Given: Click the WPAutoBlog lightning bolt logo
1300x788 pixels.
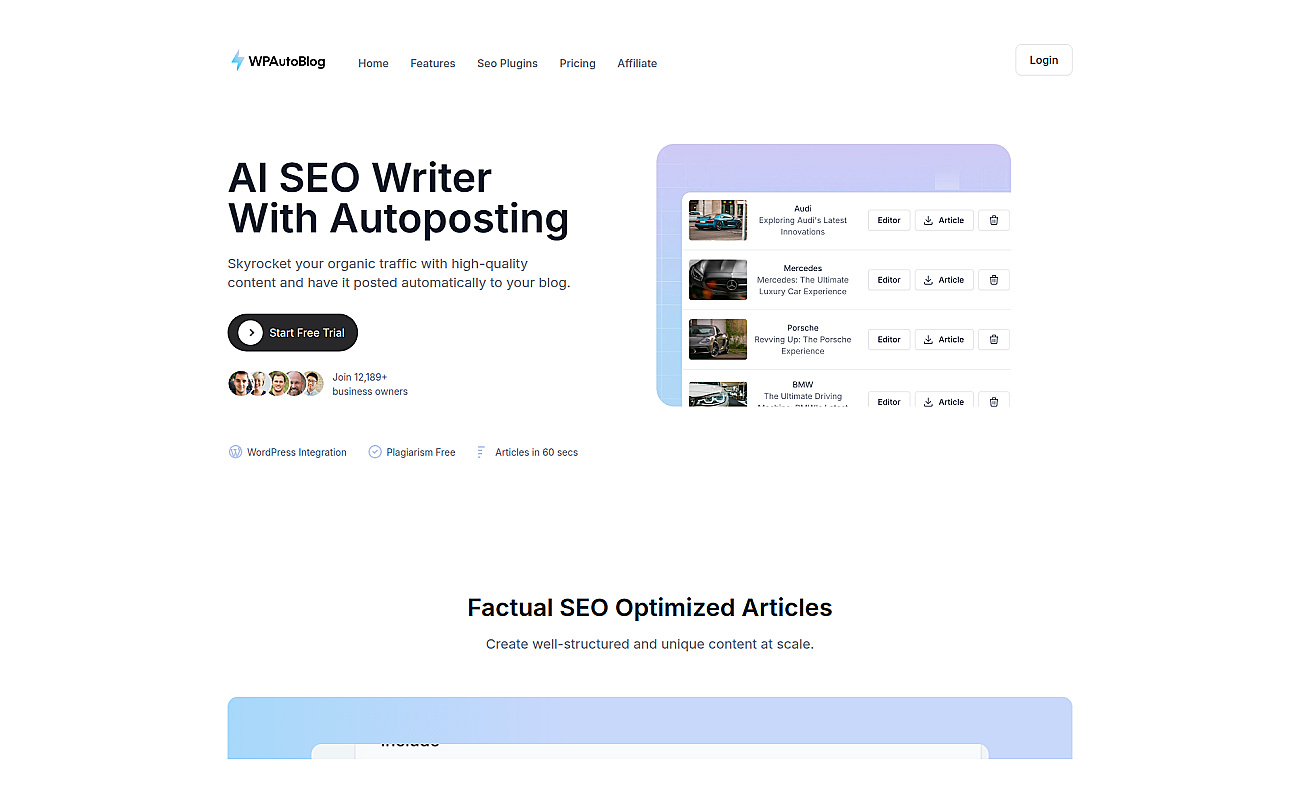Looking at the screenshot, I should [x=237, y=61].
